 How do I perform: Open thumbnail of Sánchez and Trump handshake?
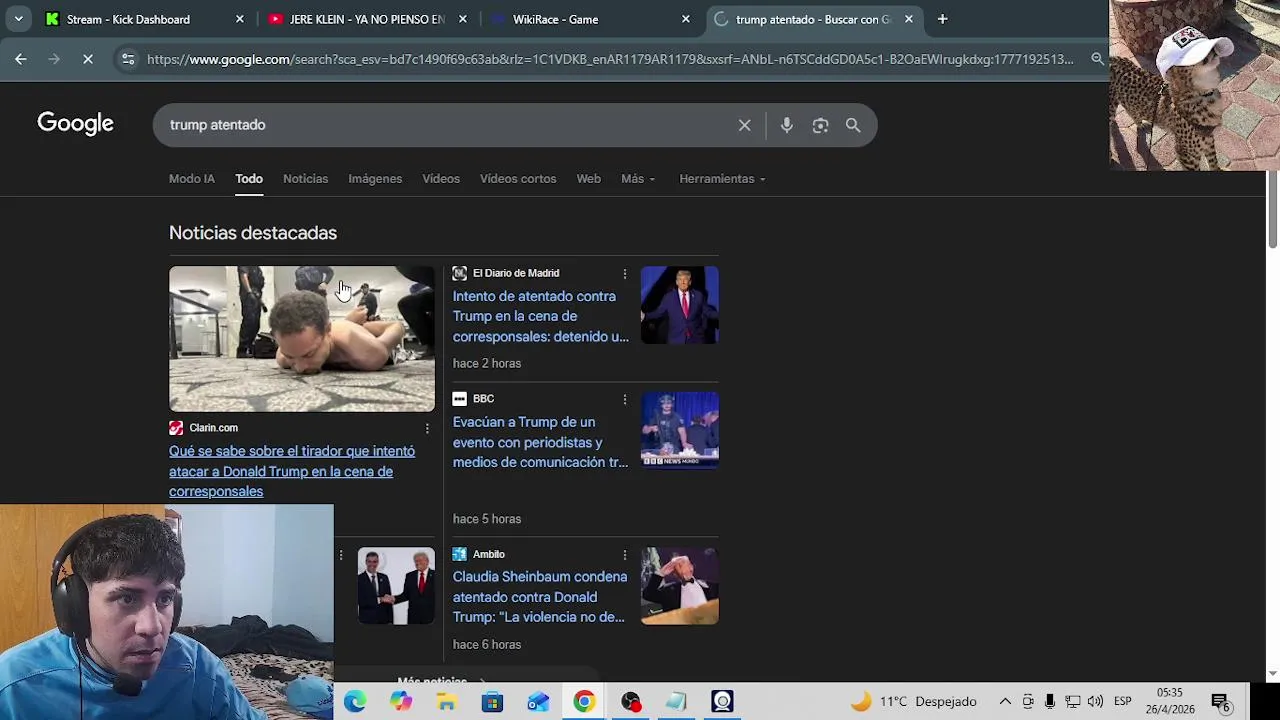396,586
